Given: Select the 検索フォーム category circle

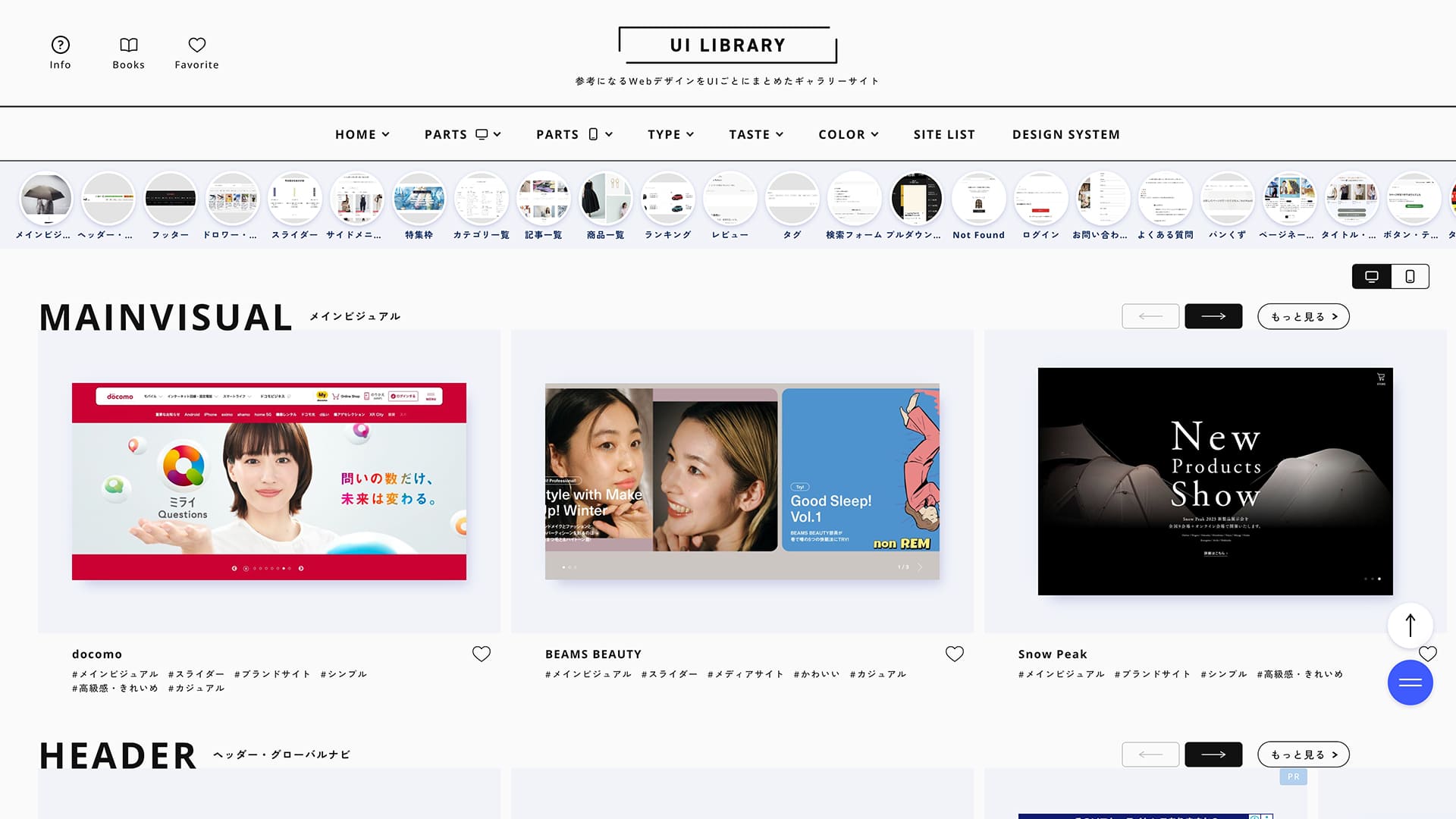Looking at the screenshot, I should 855,199.
